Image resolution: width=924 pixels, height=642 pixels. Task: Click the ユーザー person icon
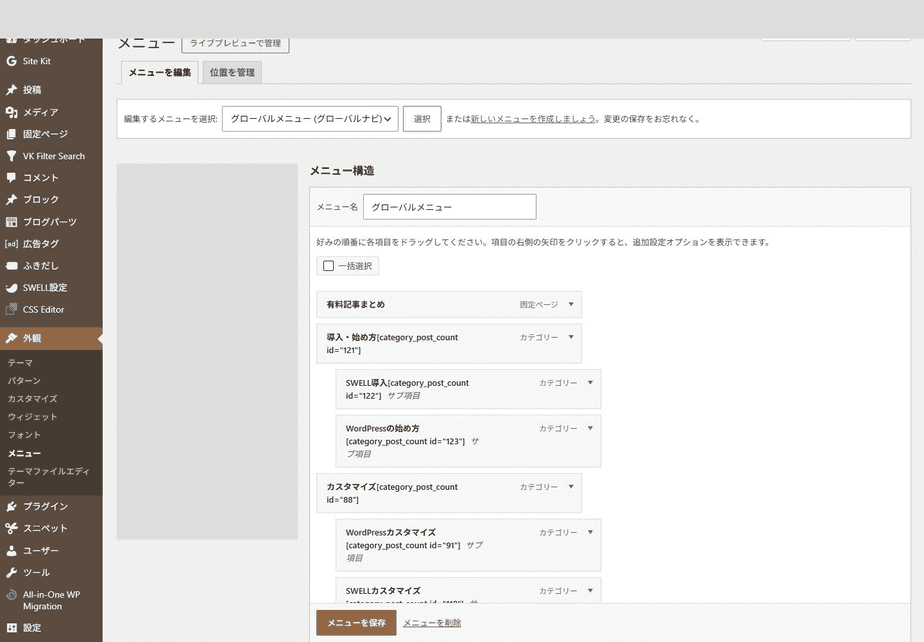point(11,550)
